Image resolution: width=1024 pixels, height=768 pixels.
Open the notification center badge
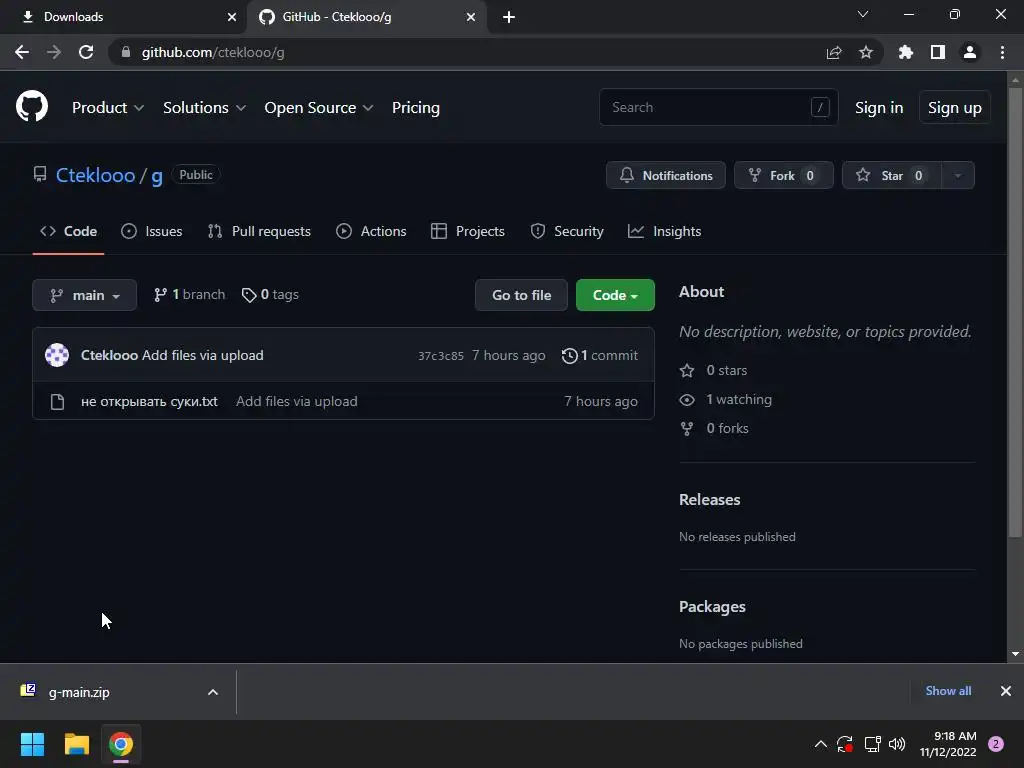pyautogui.click(x=996, y=744)
